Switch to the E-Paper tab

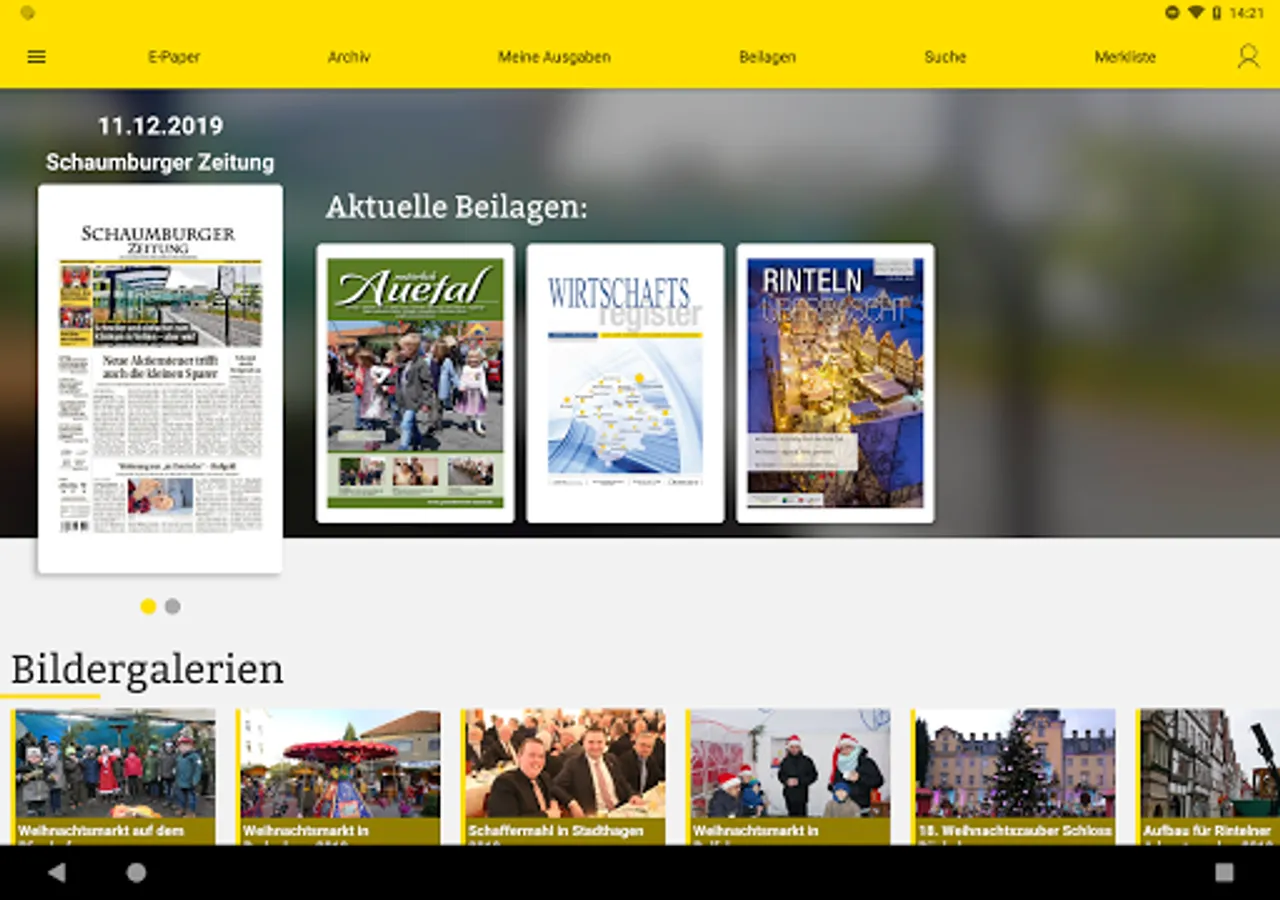[x=174, y=57]
